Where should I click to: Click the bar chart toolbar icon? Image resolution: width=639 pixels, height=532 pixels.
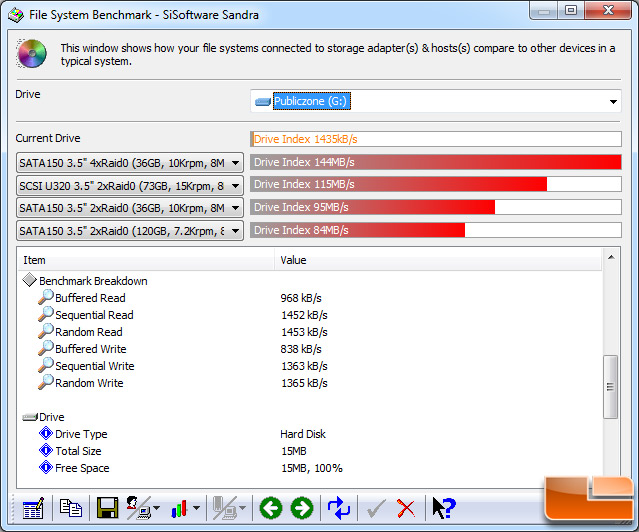pos(179,508)
